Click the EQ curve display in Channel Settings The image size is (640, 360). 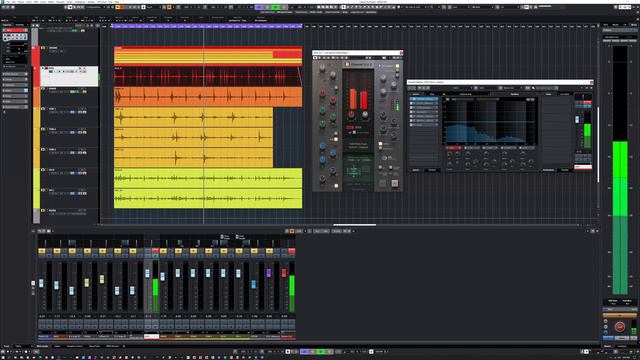click(x=490, y=122)
